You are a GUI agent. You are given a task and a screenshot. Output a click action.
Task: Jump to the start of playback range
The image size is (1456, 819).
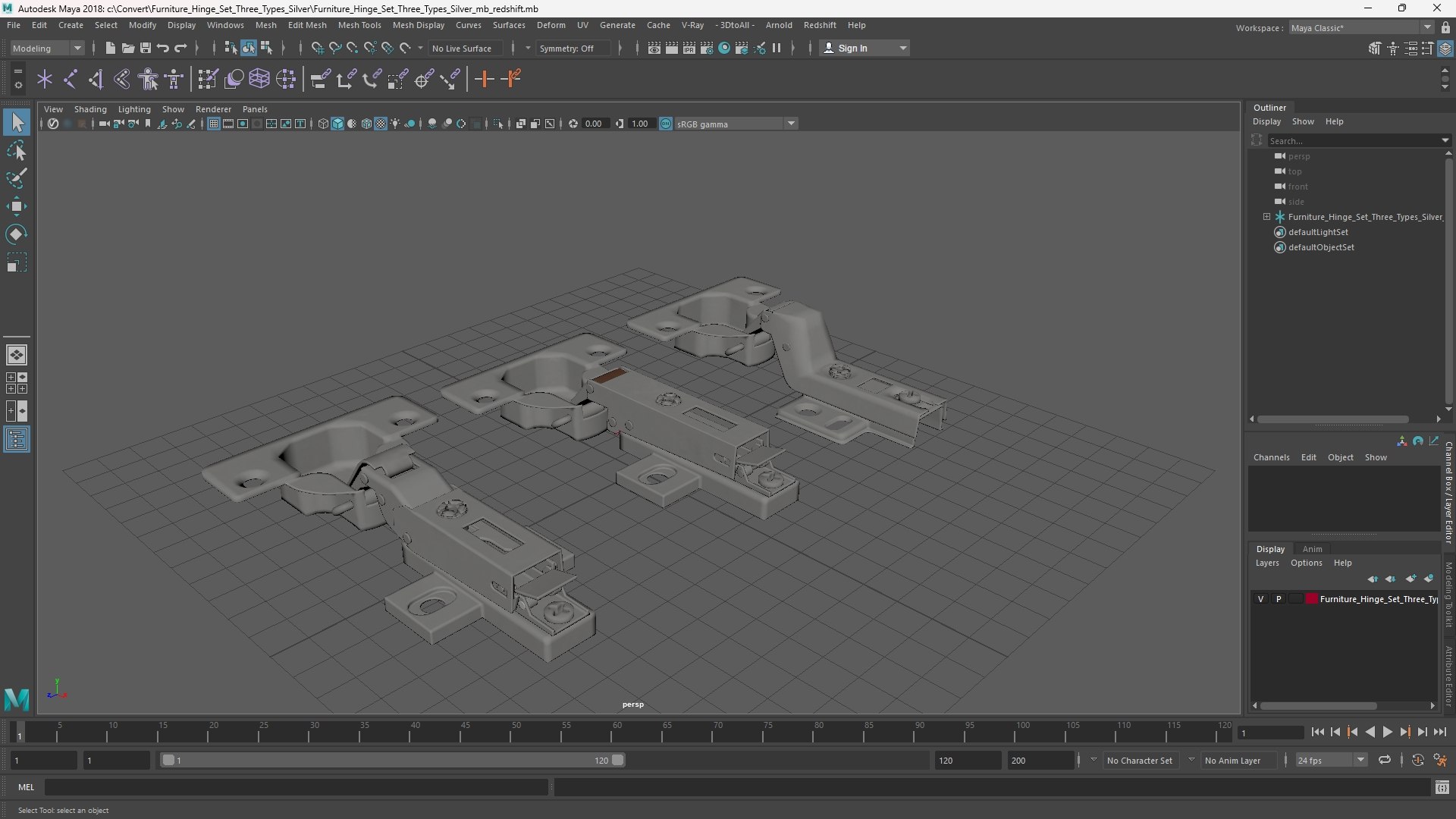[1317, 733]
